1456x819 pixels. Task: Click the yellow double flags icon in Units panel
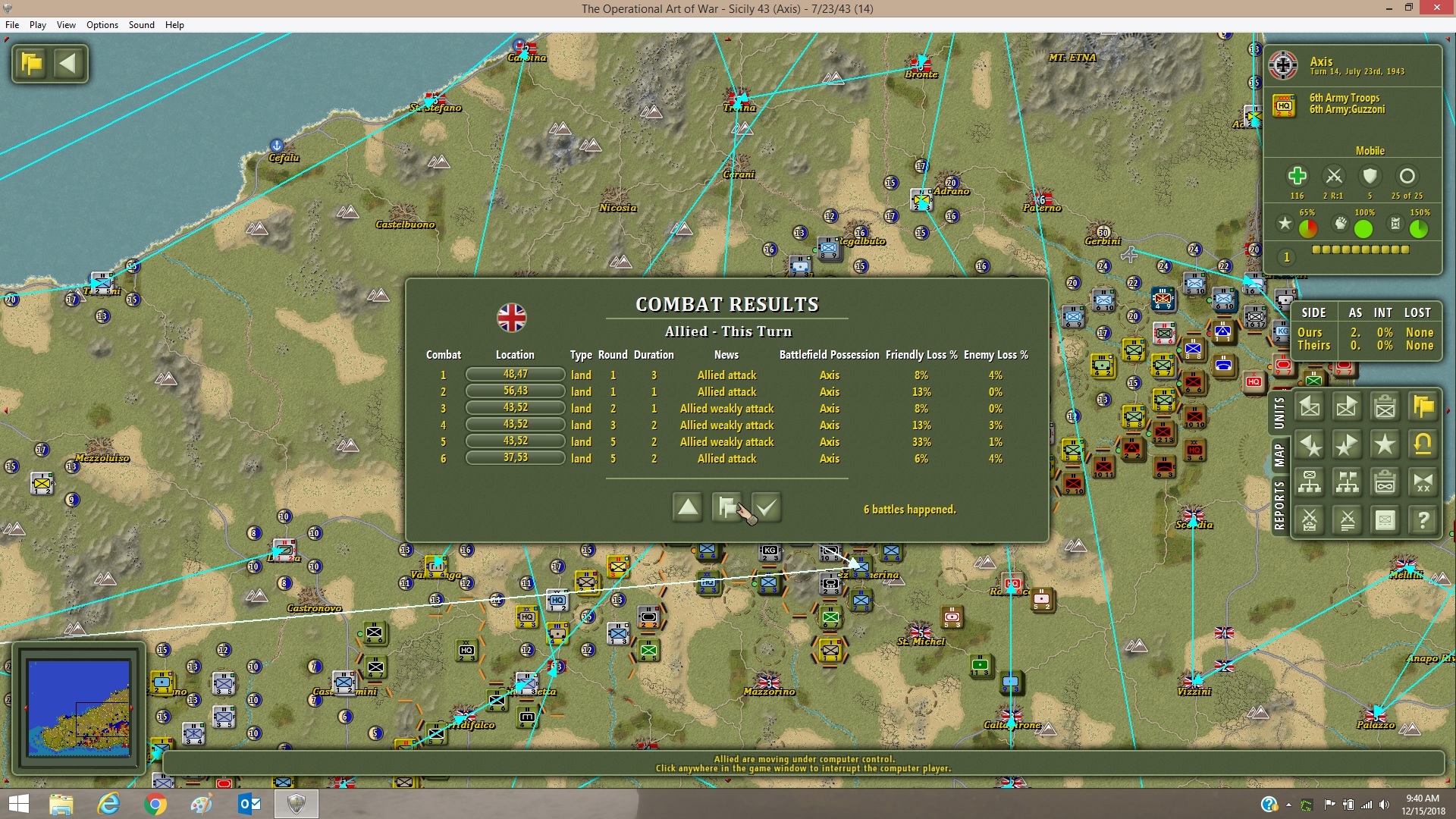tap(1423, 406)
